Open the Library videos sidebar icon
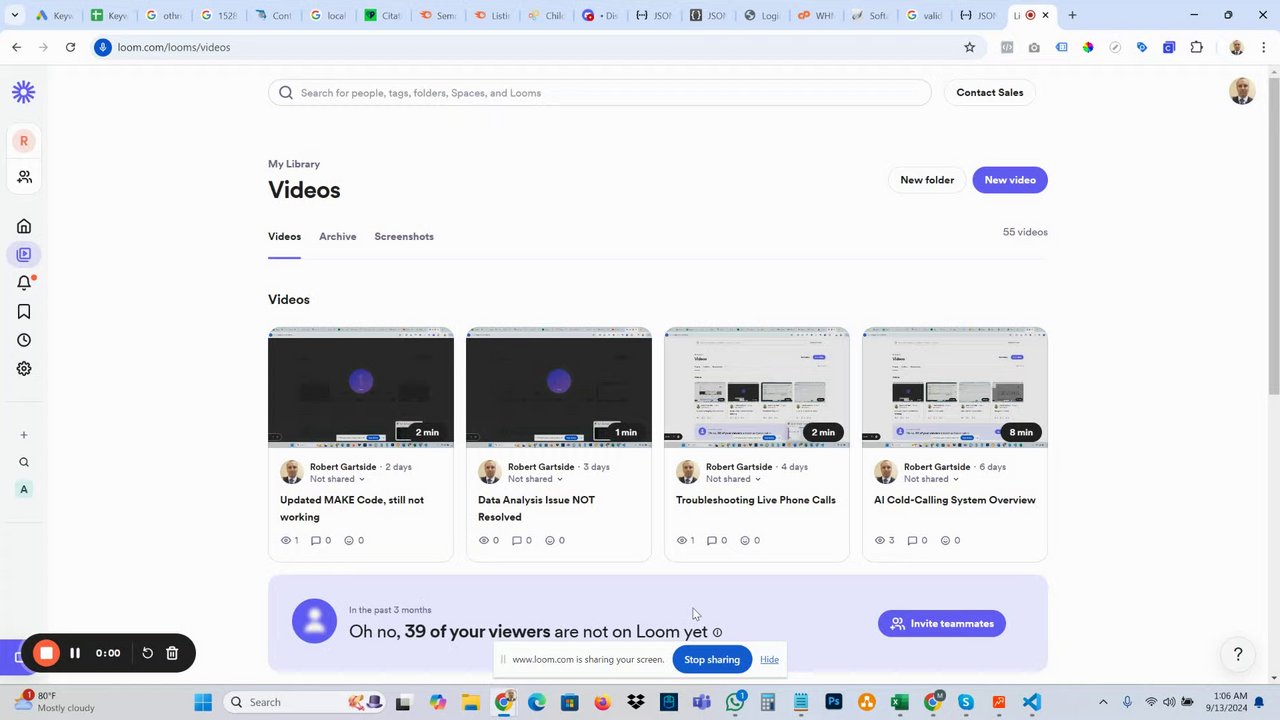 24,254
